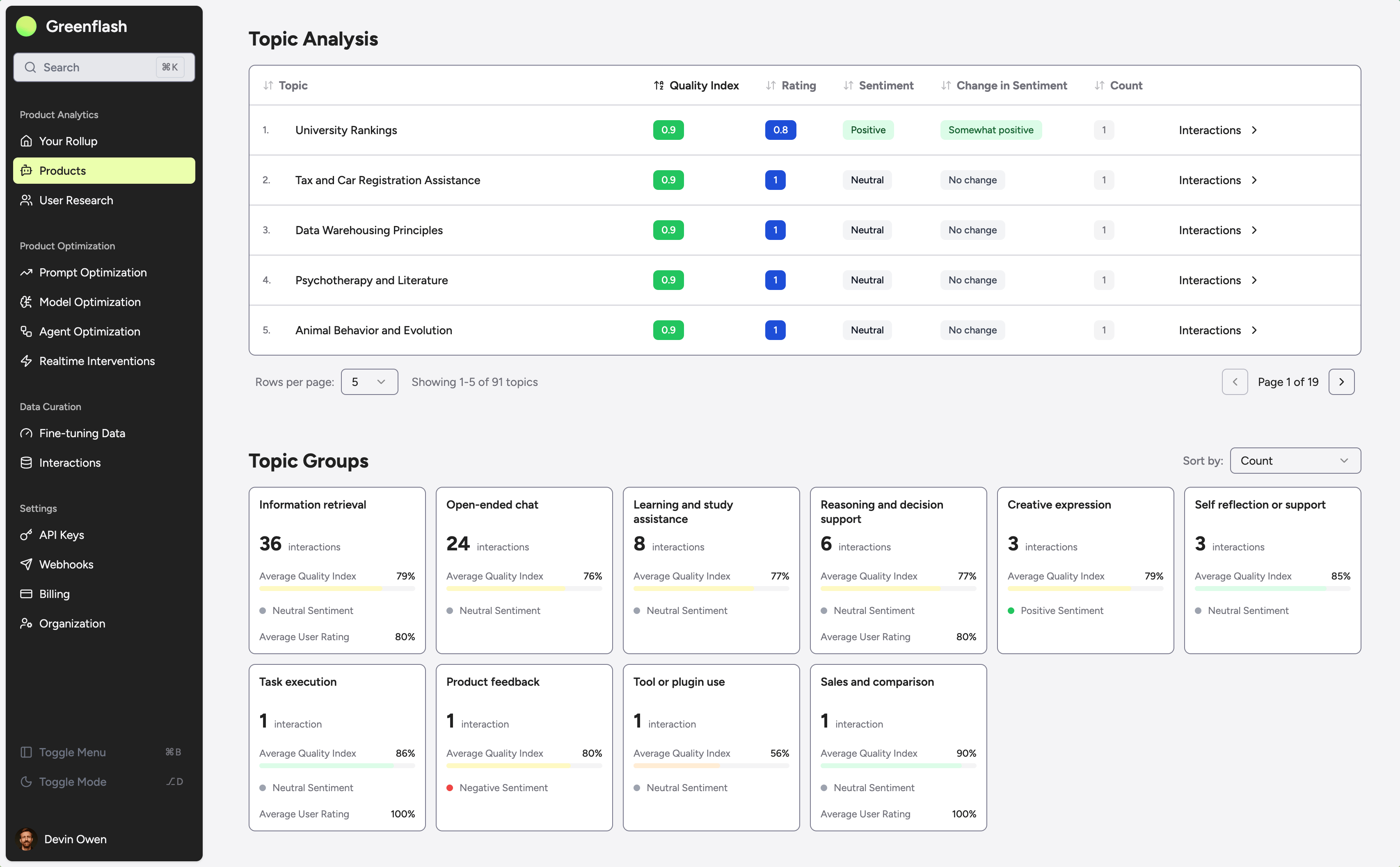Click the Your Rollup home icon
The height and width of the screenshot is (867, 1400).
tap(26, 141)
